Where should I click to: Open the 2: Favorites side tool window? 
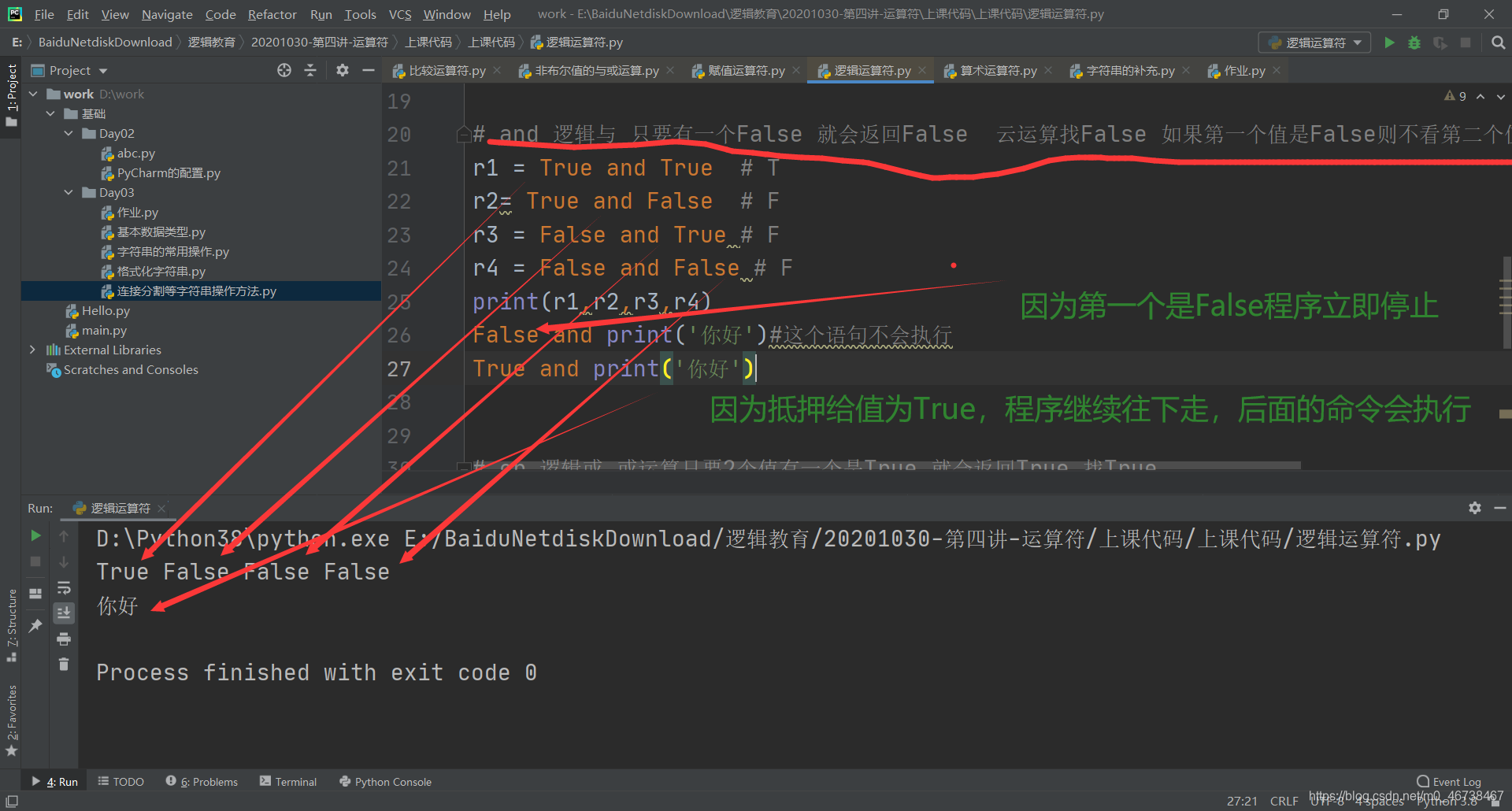(x=11, y=720)
